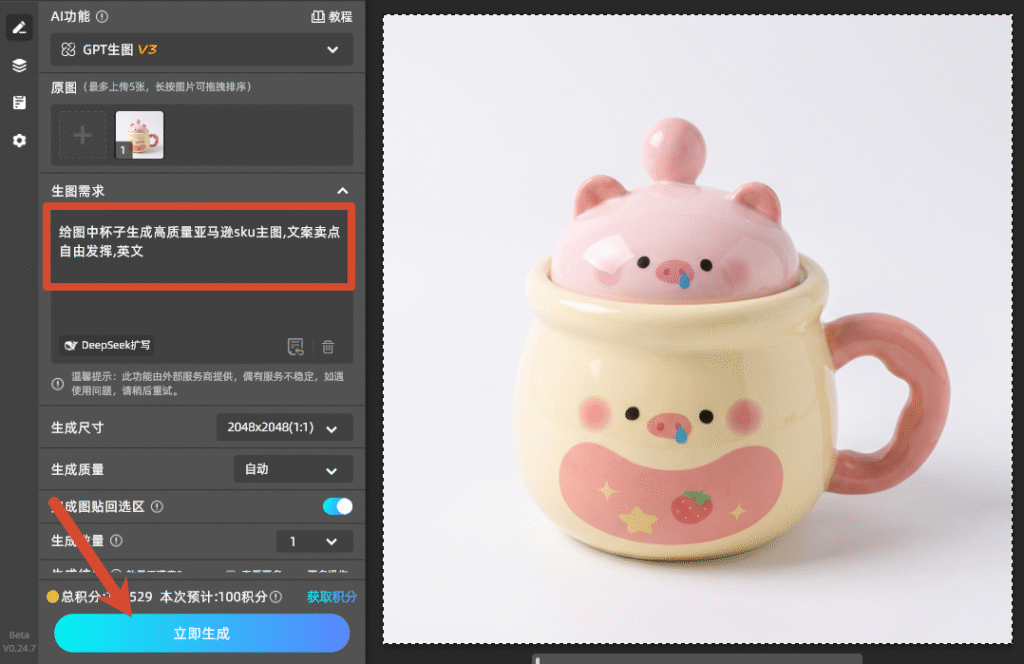Open the settings gear in sidebar

point(19,140)
